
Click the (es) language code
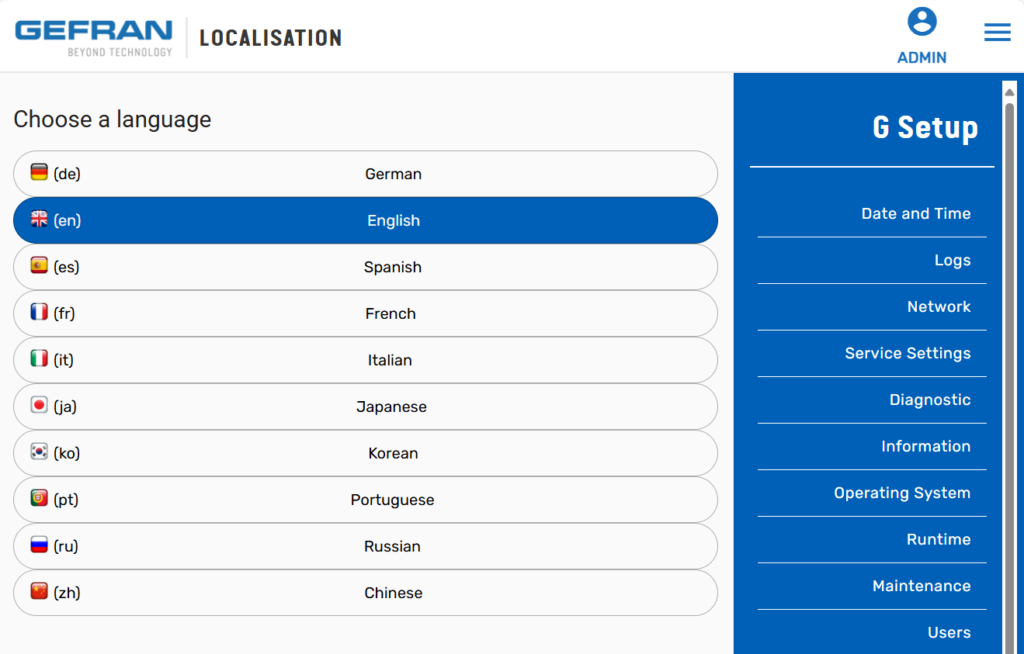(x=66, y=267)
